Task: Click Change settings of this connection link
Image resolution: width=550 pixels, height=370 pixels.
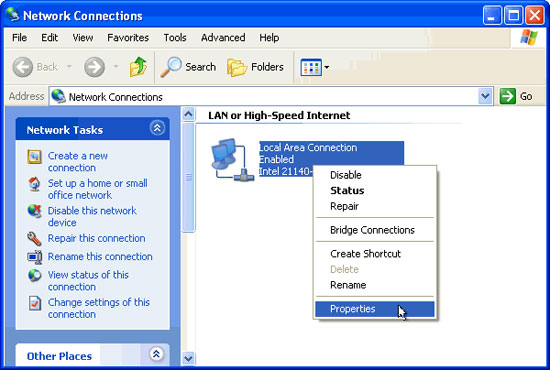Action: pos(99,308)
